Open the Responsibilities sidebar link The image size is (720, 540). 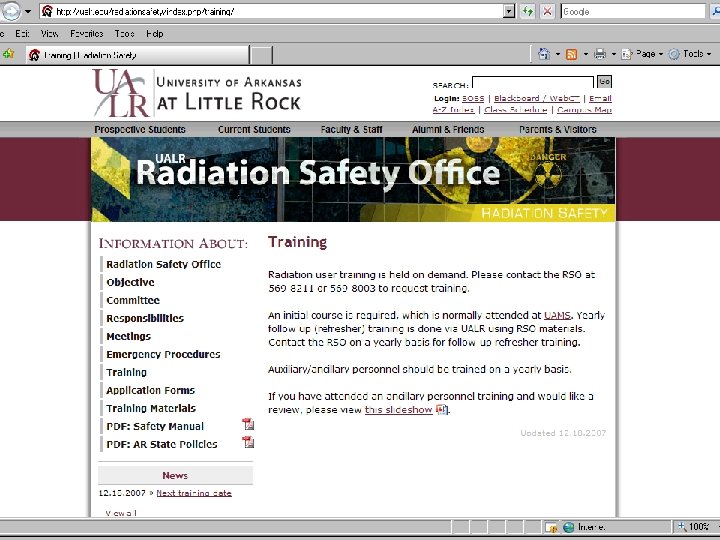click(x=145, y=318)
